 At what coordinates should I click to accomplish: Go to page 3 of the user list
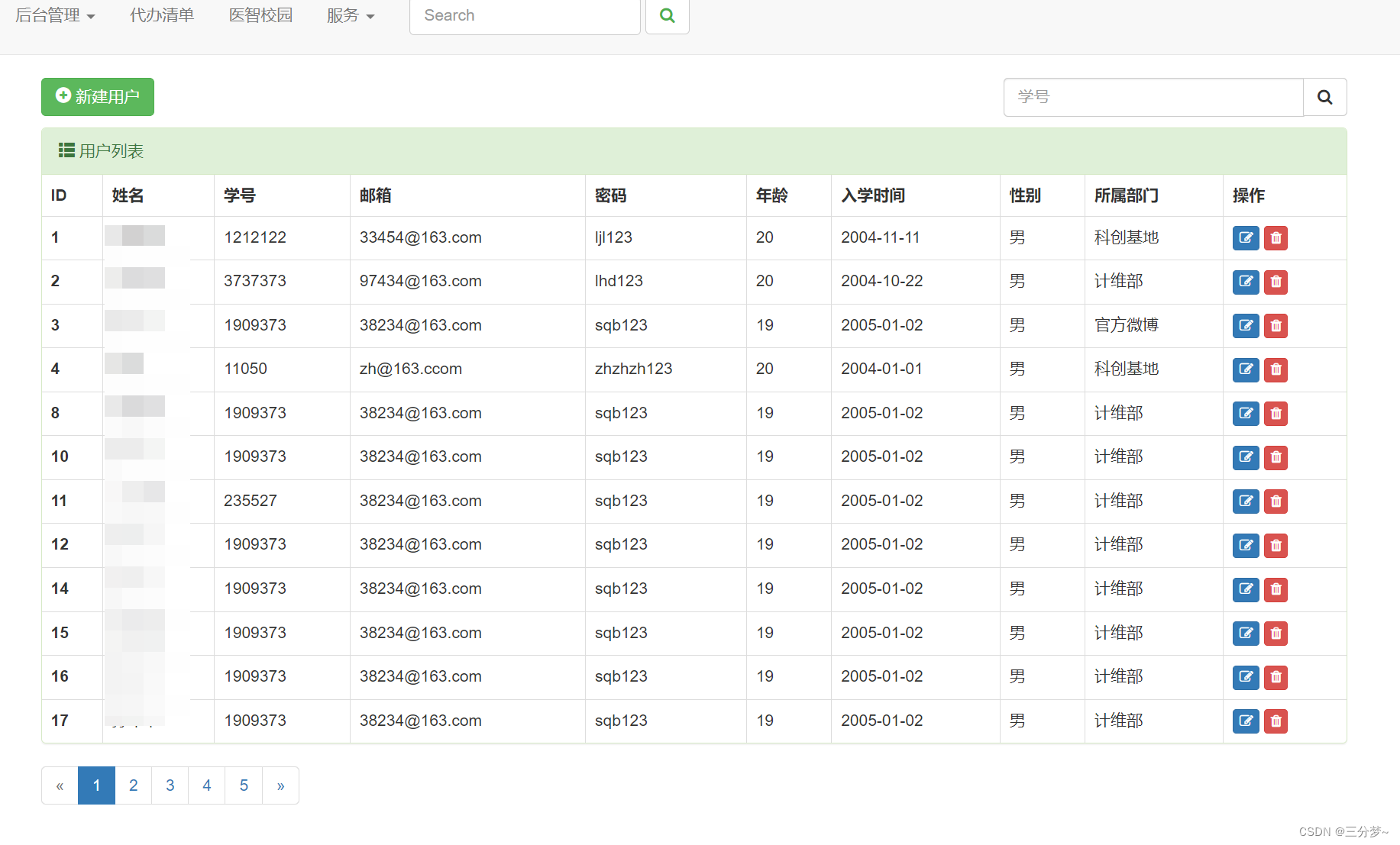tap(170, 785)
